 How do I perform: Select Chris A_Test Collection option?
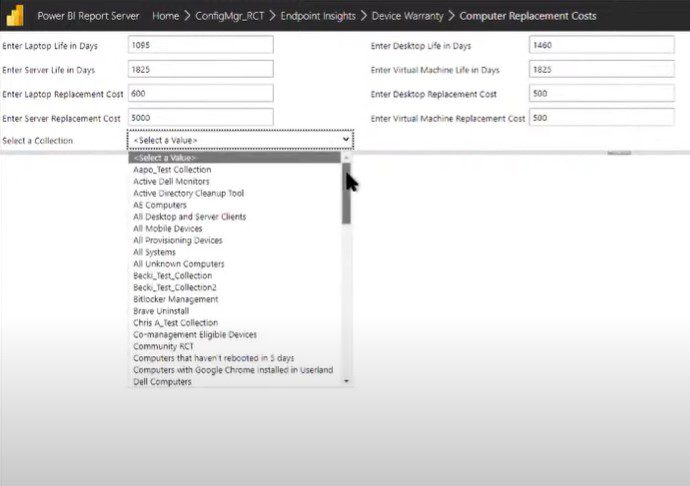point(235,323)
